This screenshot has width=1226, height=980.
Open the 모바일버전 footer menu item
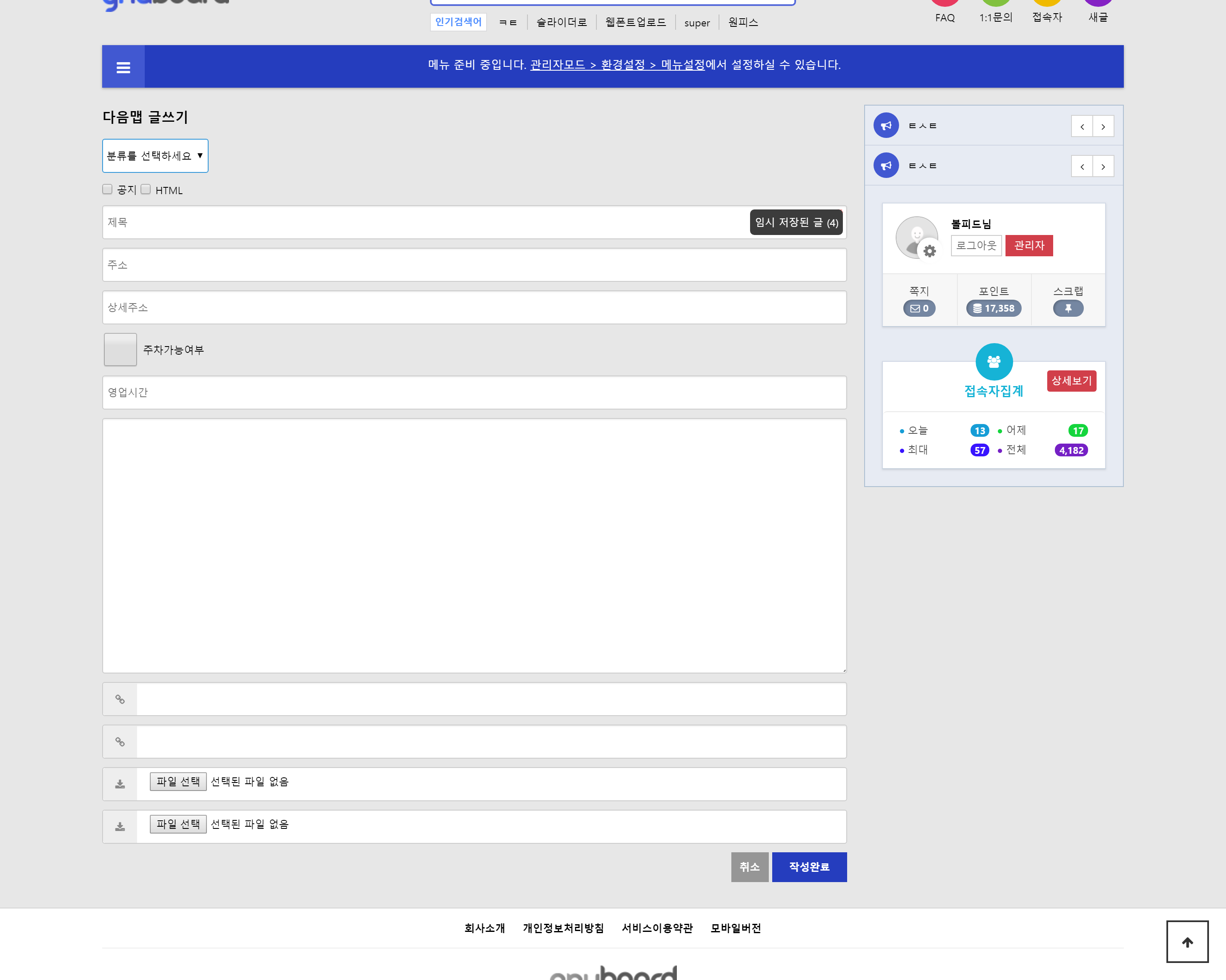click(735, 928)
